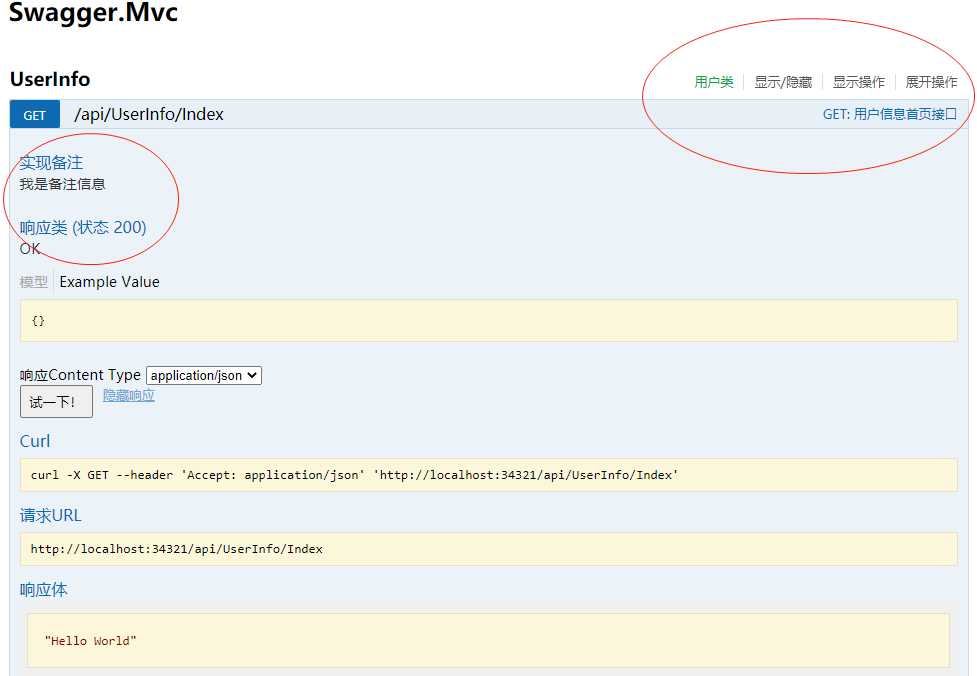Click GET: 用户信息首页接口 summary link

pyautogui.click(x=890, y=114)
